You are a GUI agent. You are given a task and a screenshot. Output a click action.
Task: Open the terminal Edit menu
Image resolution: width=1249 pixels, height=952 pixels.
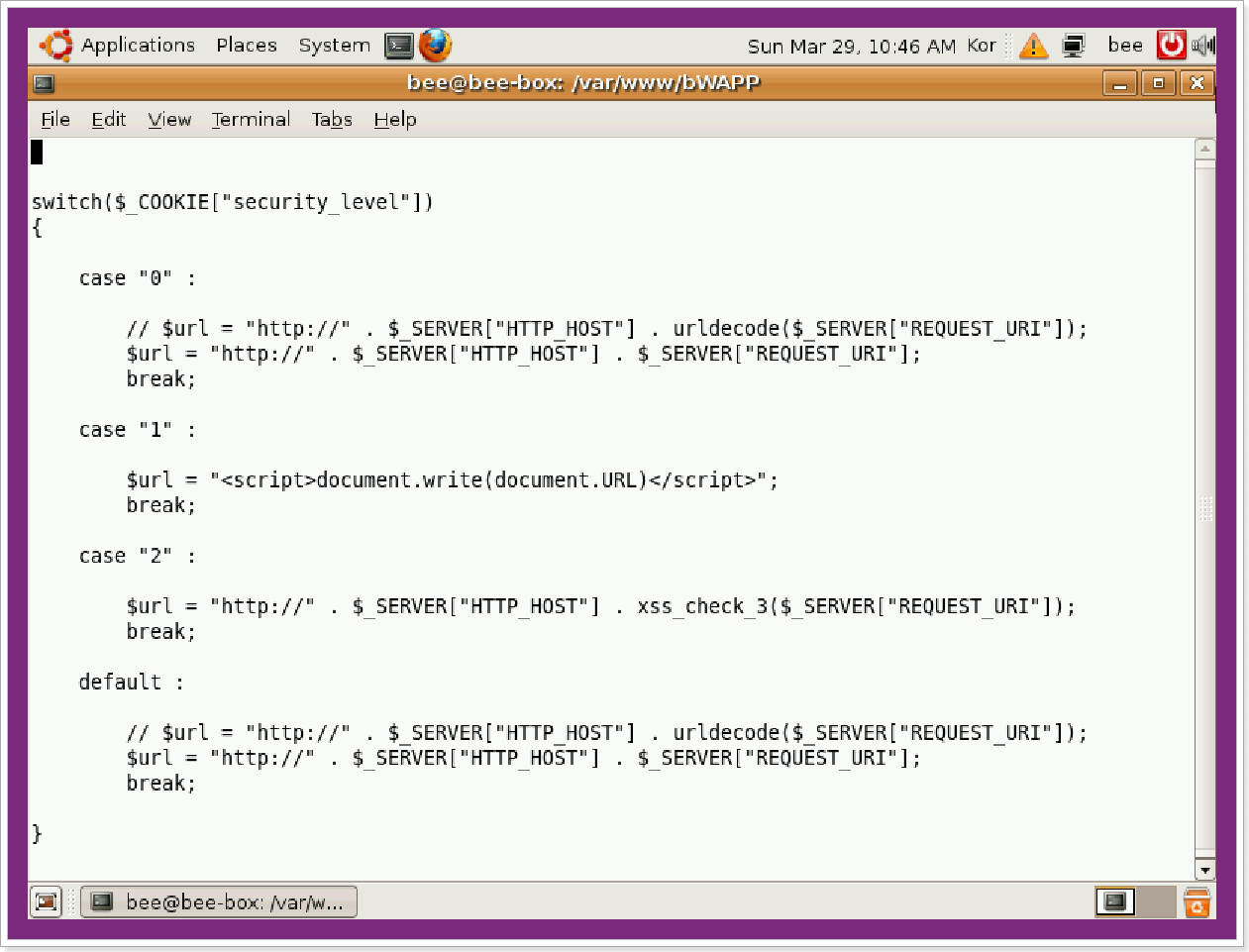[x=108, y=120]
